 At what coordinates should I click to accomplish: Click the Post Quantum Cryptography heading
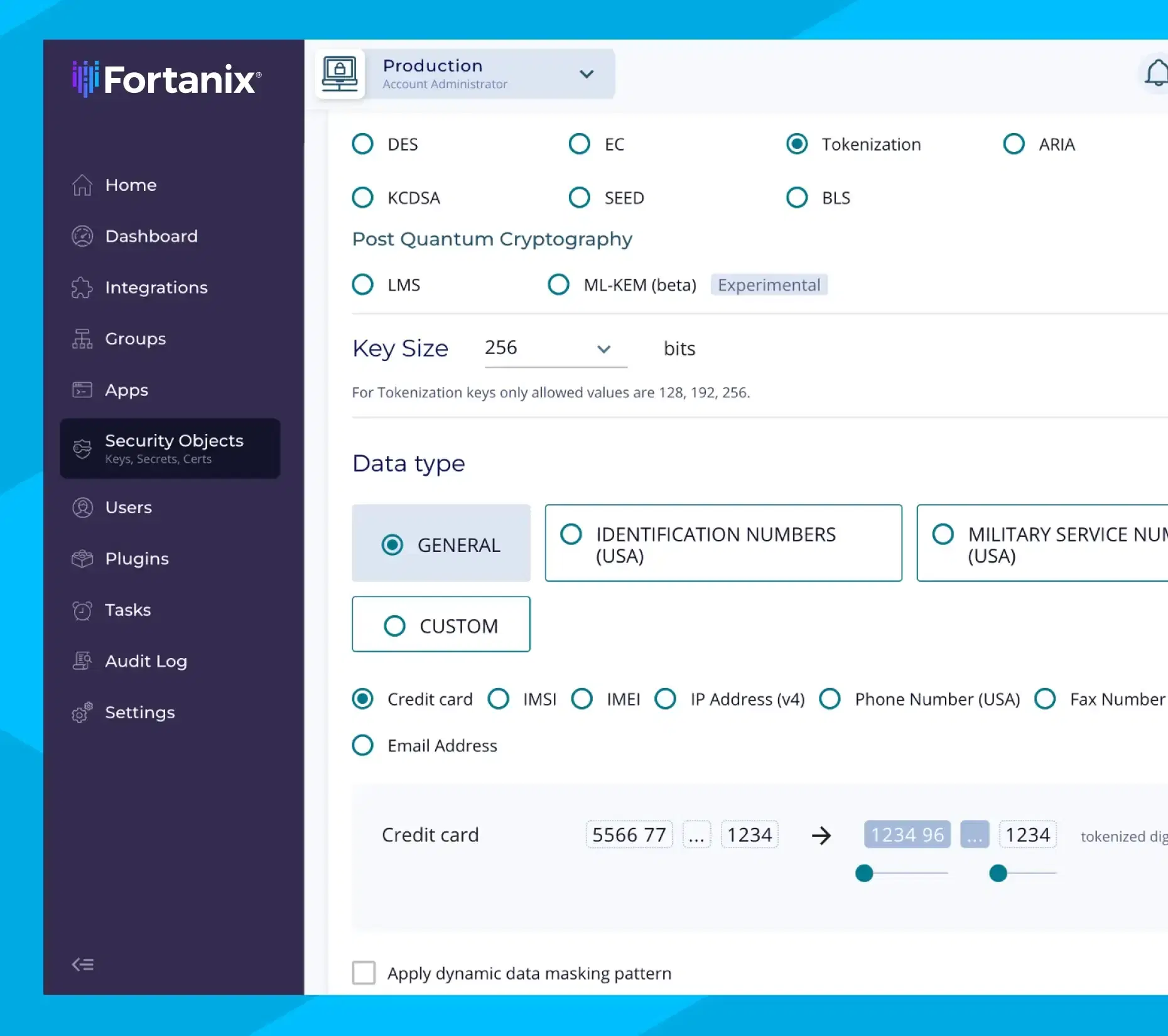(x=492, y=239)
